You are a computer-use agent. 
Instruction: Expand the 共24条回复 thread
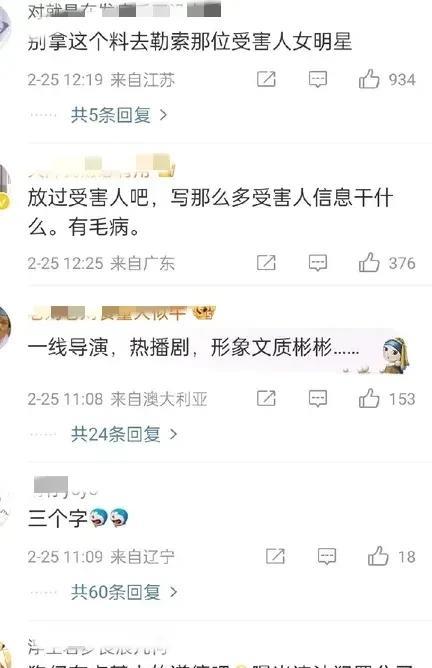(124, 434)
